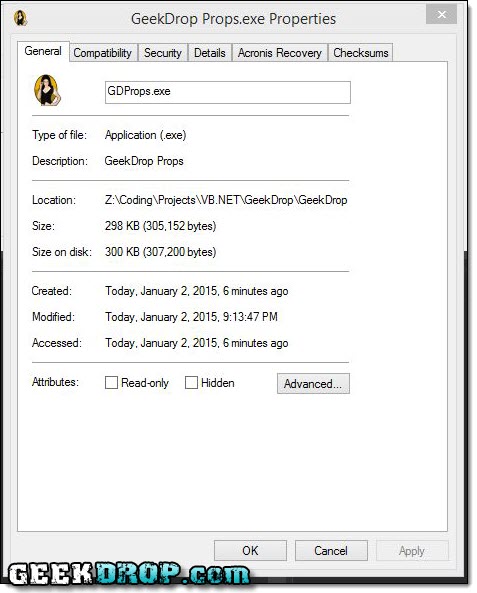The height and width of the screenshot is (593, 477).
Task: Switch to the General tab
Action: coord(43,51)
